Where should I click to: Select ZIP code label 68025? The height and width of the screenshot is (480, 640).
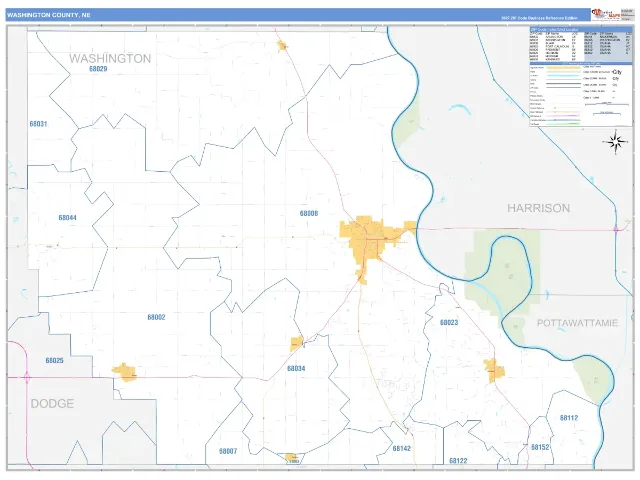(54, 360)
